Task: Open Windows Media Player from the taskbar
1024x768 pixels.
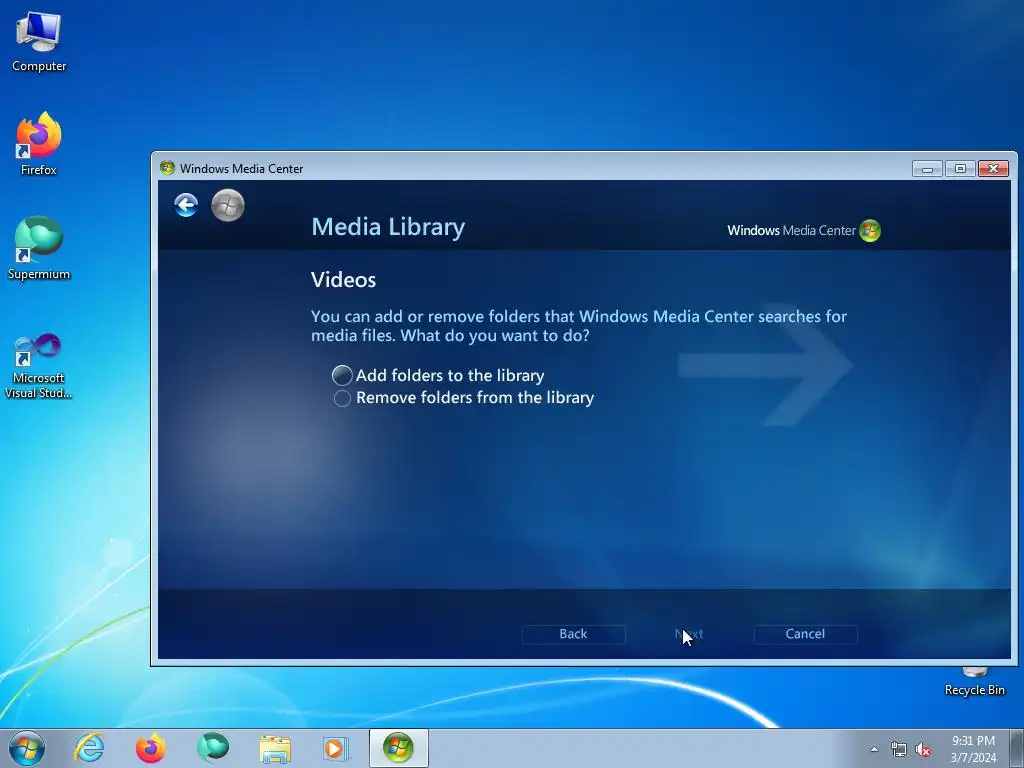Action: pyautogui.click(x=336, y=748)
